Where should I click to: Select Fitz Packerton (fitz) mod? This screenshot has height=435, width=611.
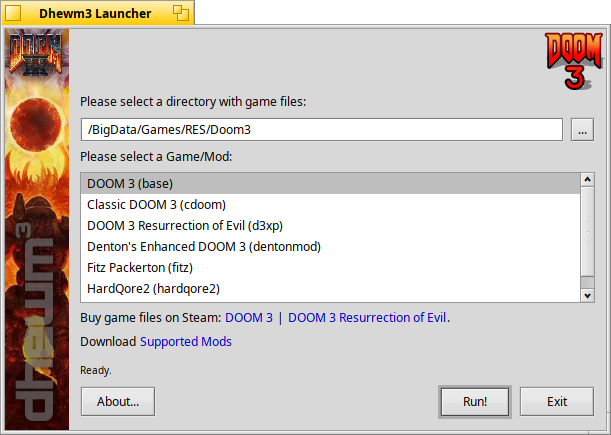pos(330,268)
